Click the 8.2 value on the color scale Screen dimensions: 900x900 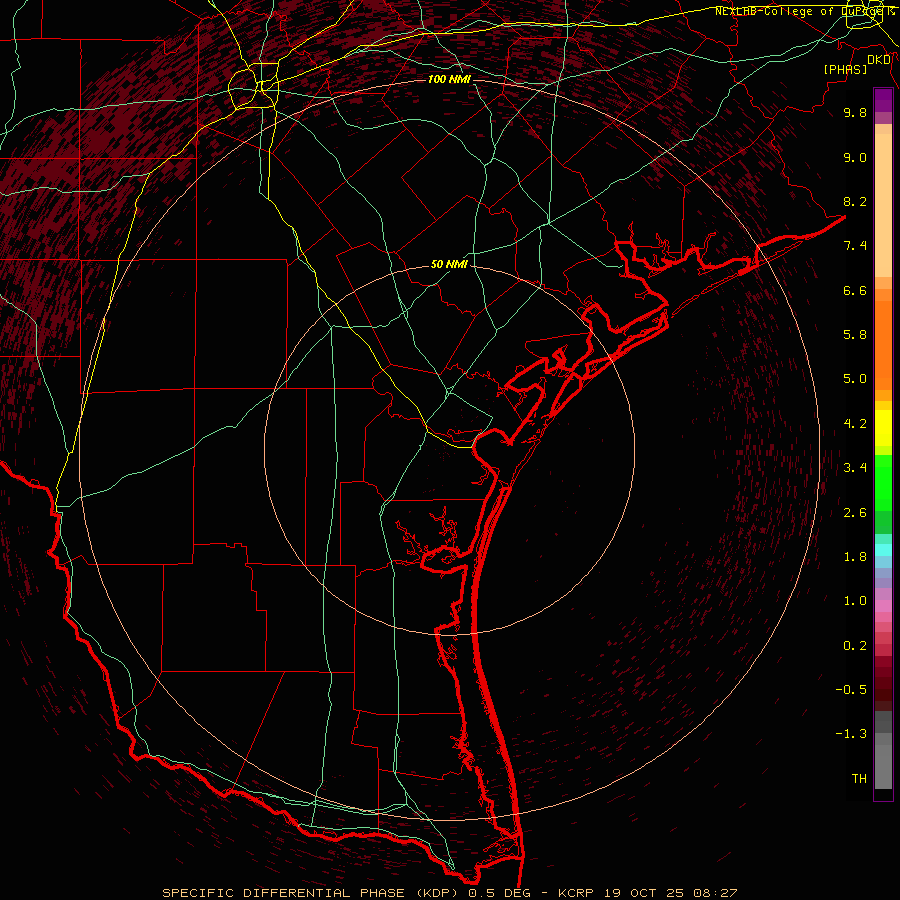(x=855, y=202)
